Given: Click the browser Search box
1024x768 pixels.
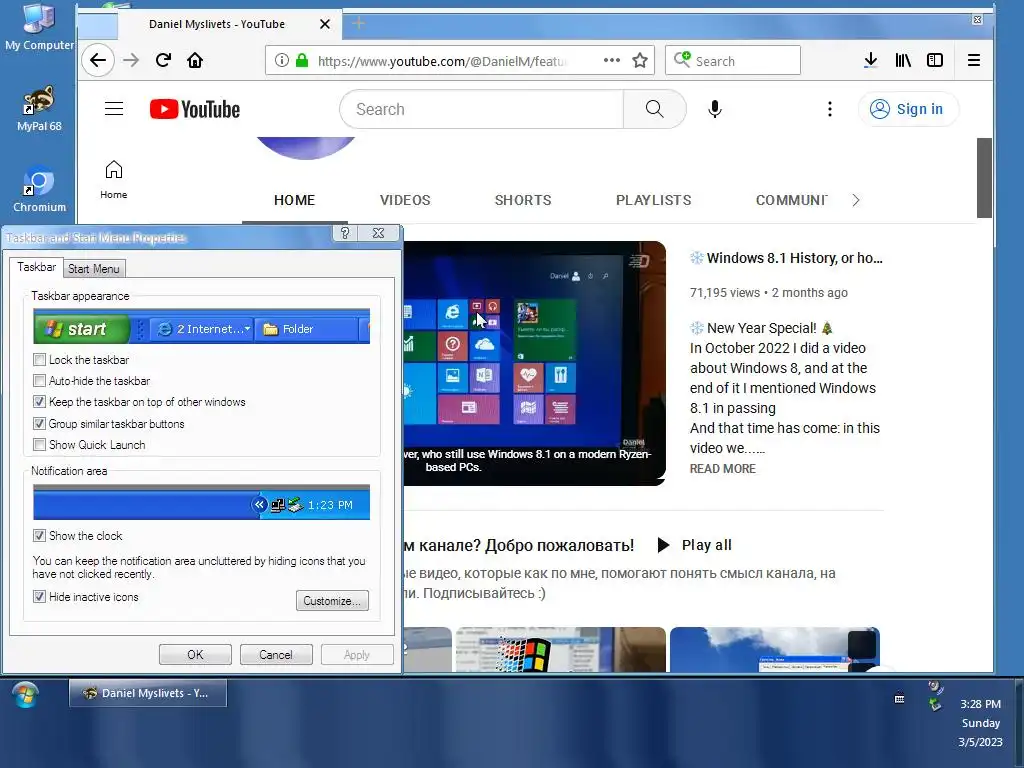Looking at the screenshot, I should [733, 61].
